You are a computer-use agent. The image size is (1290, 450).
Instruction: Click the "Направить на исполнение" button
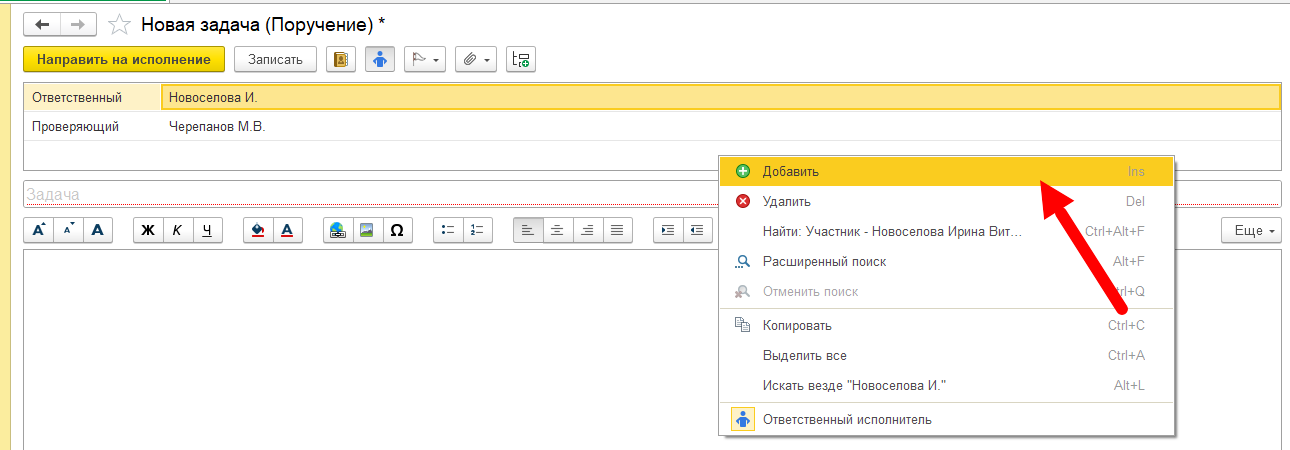tap(124, 60)
